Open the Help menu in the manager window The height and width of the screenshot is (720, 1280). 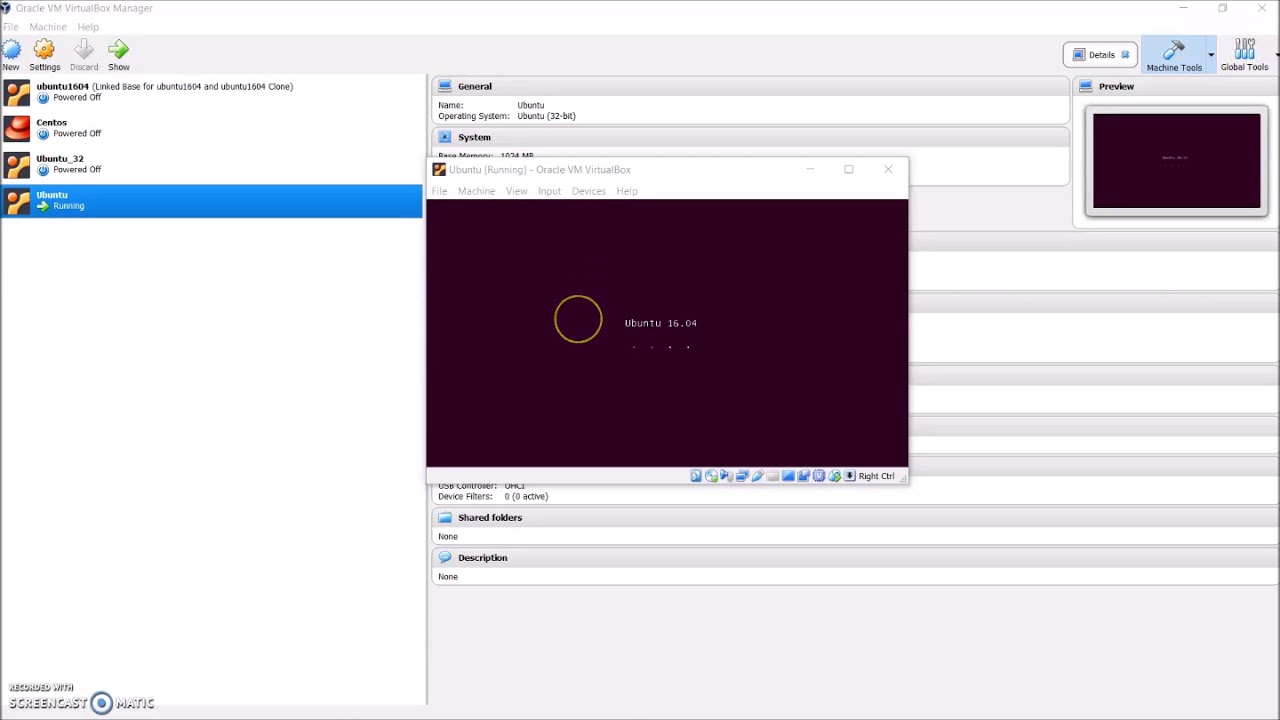point(88,27)
